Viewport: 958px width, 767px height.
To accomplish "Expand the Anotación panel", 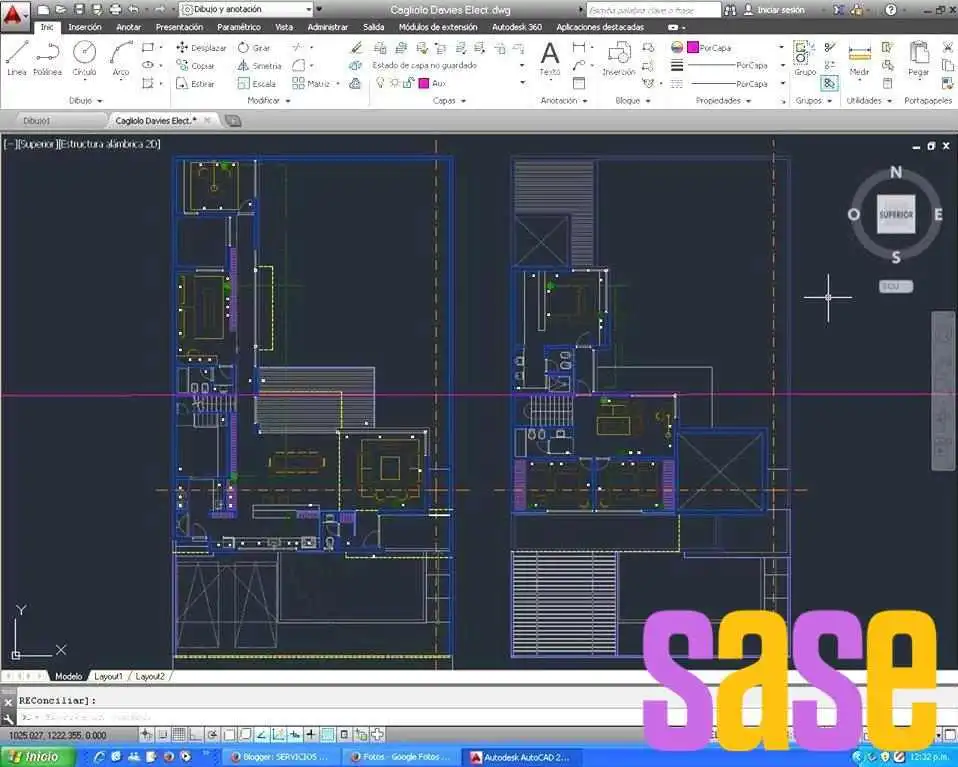I will click(x=563, y=100).
